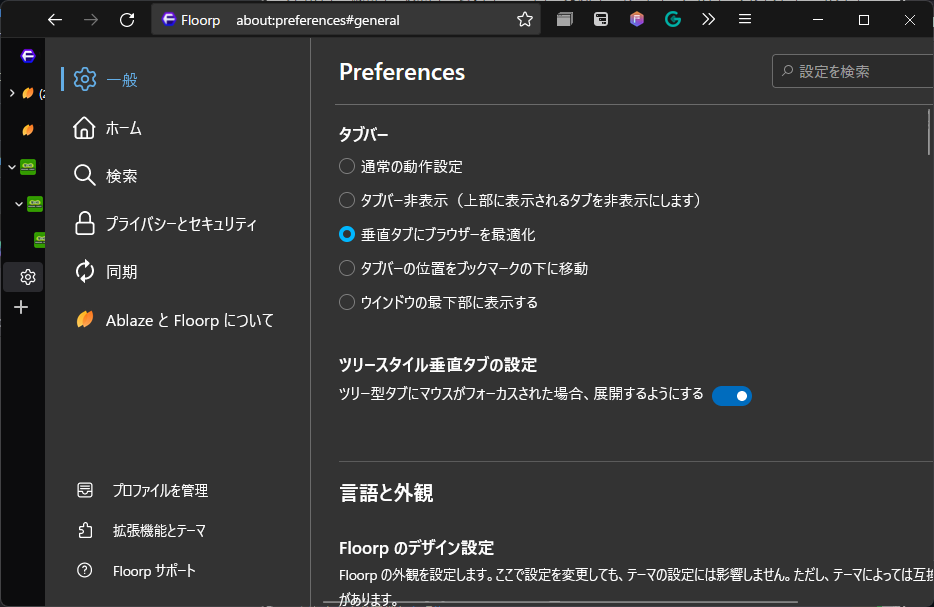Screen dimensions: 934x607
Task: Select the settings gear tab in the vertical tab bar
Action: pos(27,277)
